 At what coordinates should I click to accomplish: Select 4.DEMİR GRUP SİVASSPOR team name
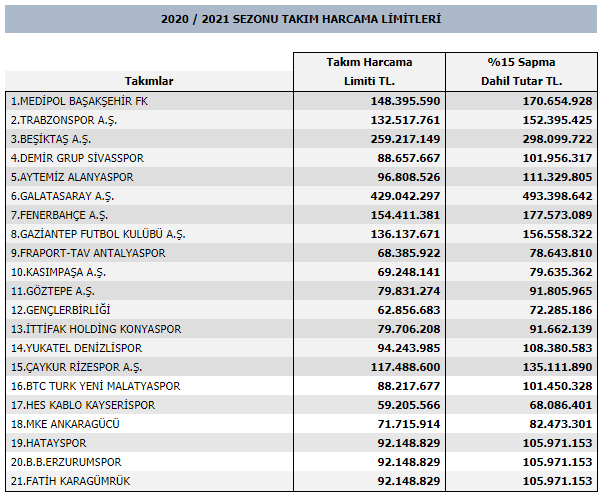pyautogui.click(x=77, y=158)
